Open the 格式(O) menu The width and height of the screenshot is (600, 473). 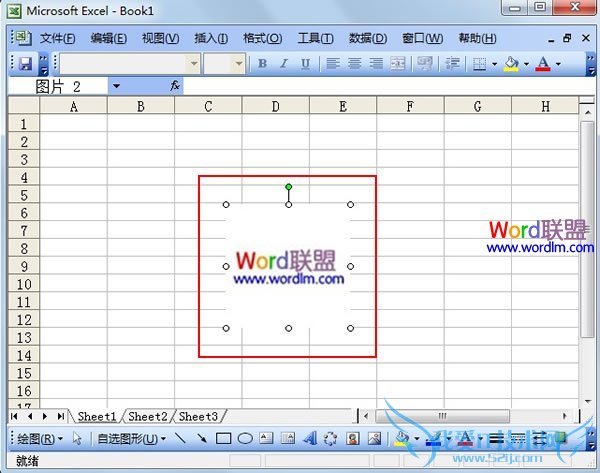click(262, 38)
